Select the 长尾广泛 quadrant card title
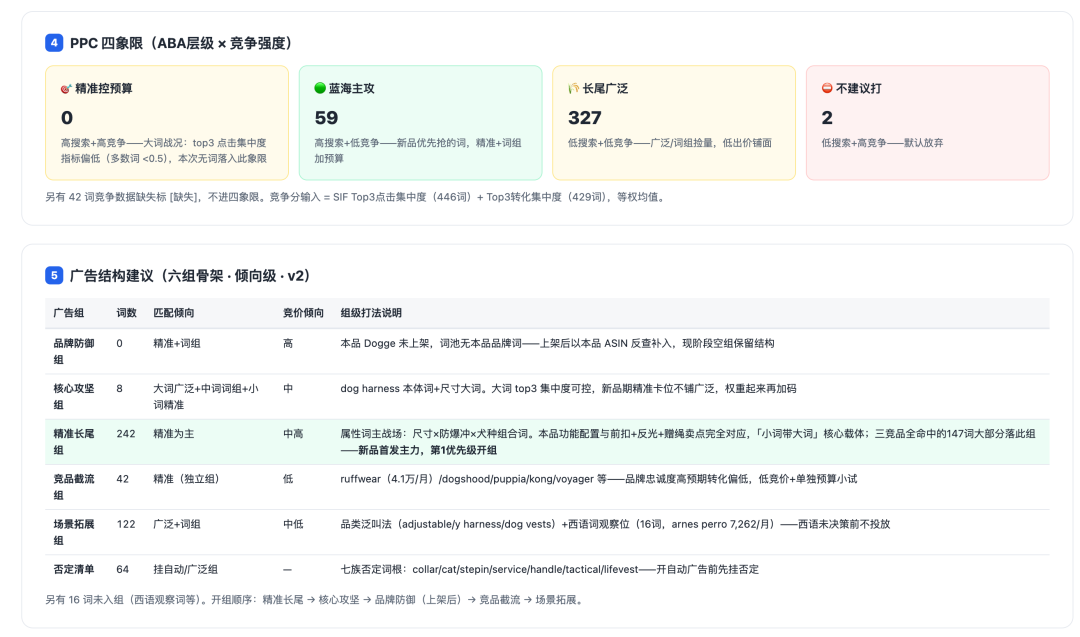This screenshot has height=637, width=1080. point(605,88)
